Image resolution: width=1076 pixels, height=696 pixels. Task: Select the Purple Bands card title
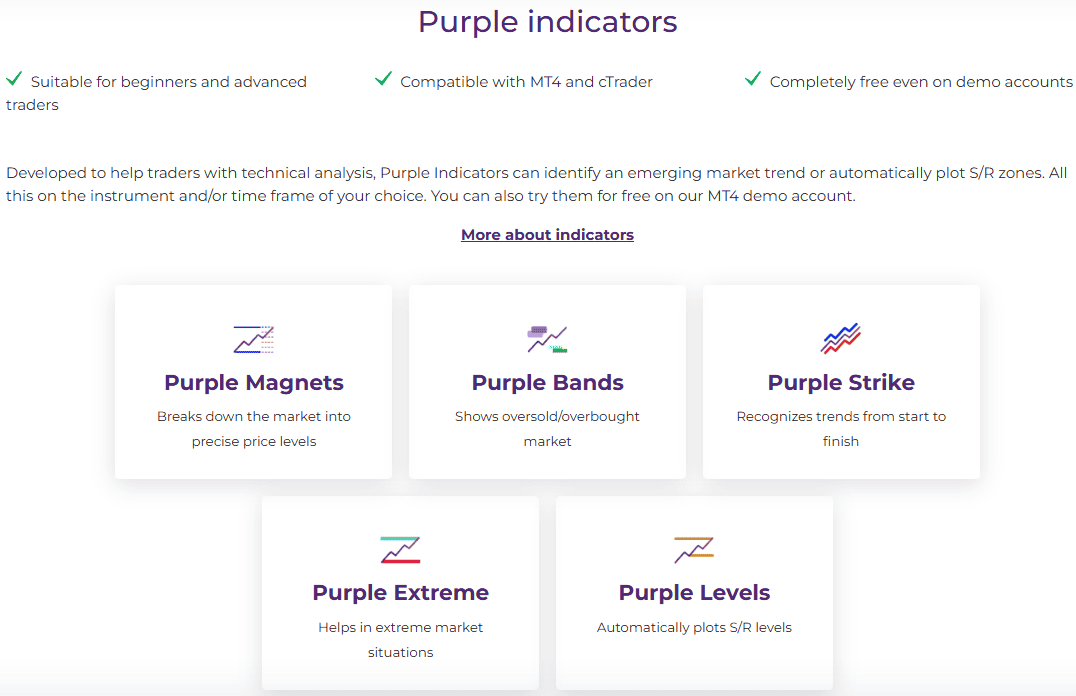click(547, 382)
